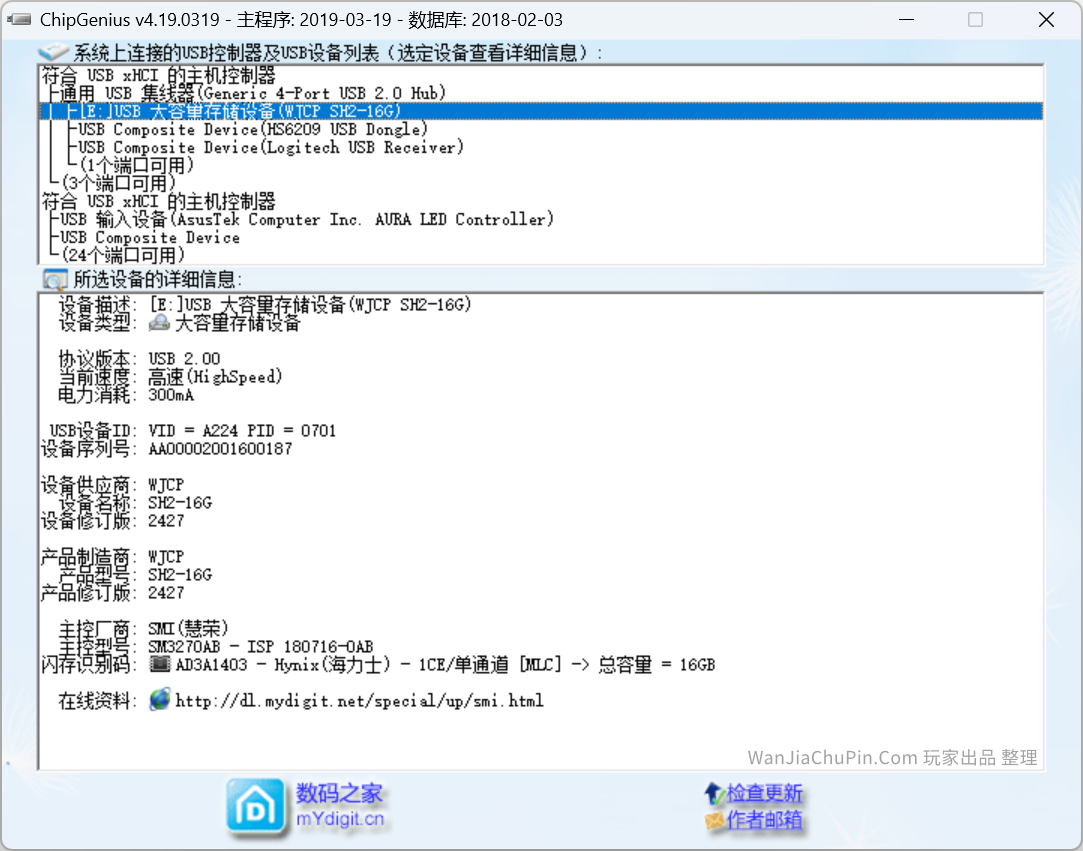
Task: Visit the 数码之家 mYdigit.cn link
Action: [x=339, y=806]
